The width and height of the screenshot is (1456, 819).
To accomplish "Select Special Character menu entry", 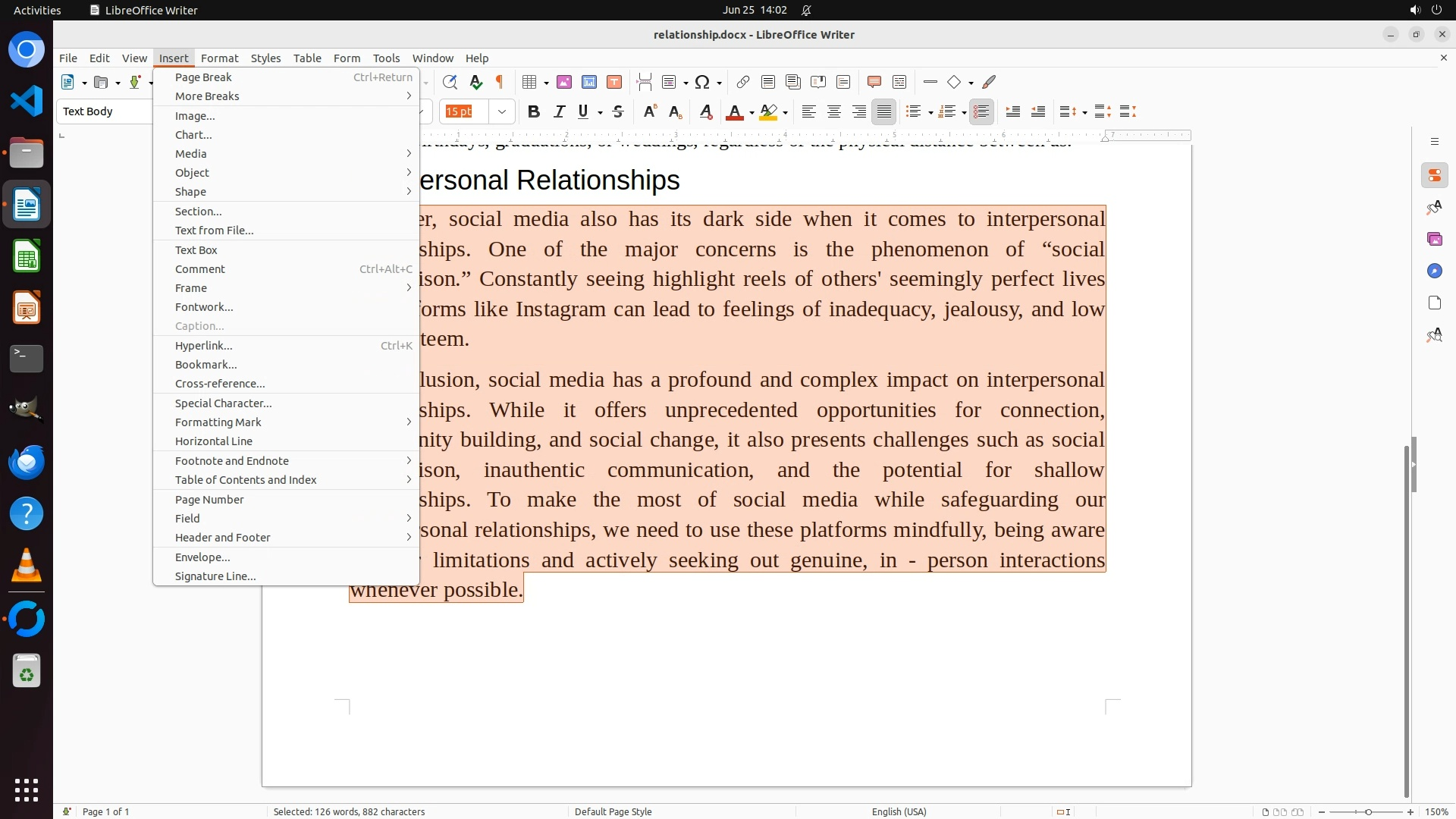I will 223,403.
